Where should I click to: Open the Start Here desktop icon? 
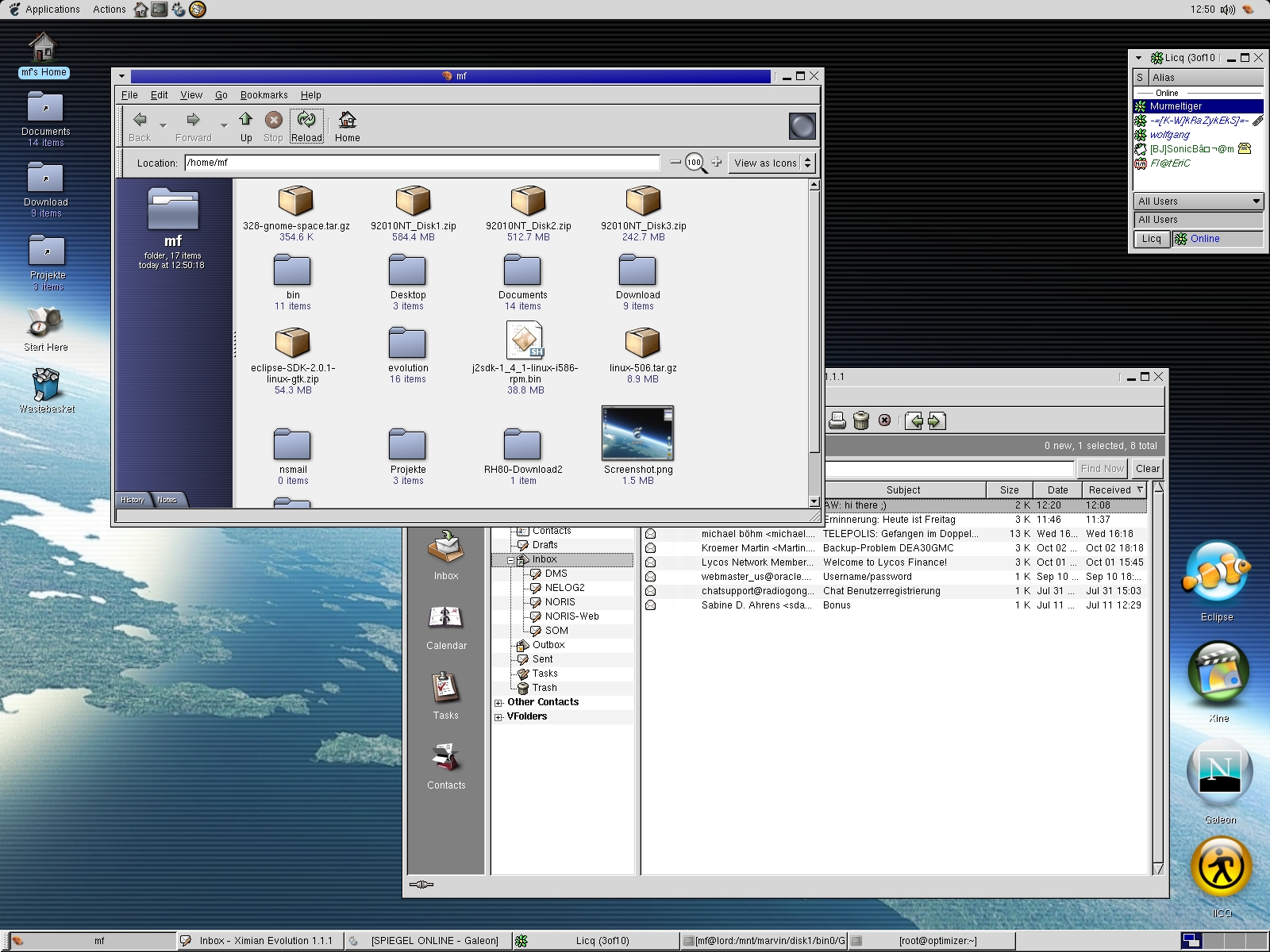pyautogui.click(x=44, y=322)
